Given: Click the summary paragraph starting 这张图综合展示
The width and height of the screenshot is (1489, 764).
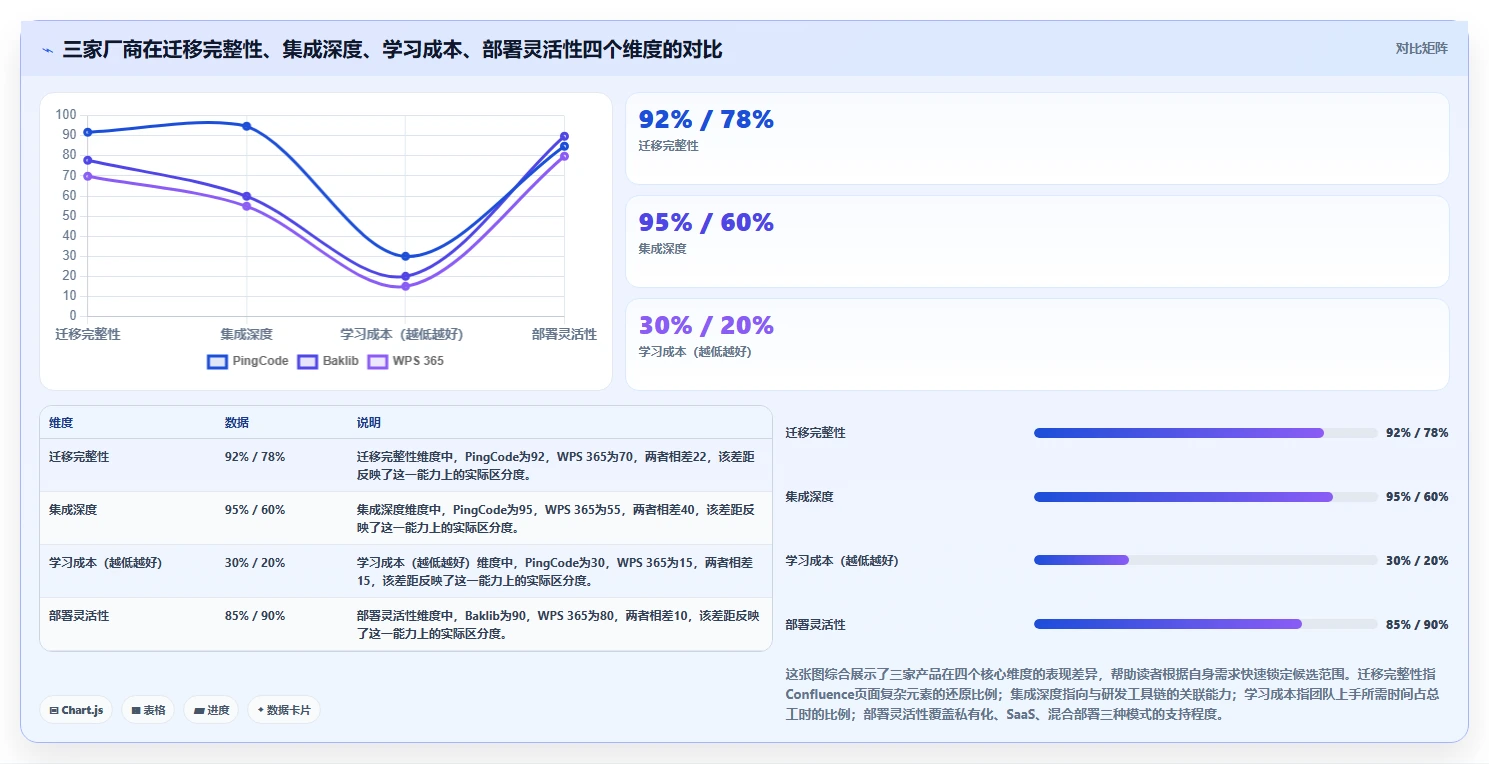Looking at the screenshot, I should tap(1112, 694).
